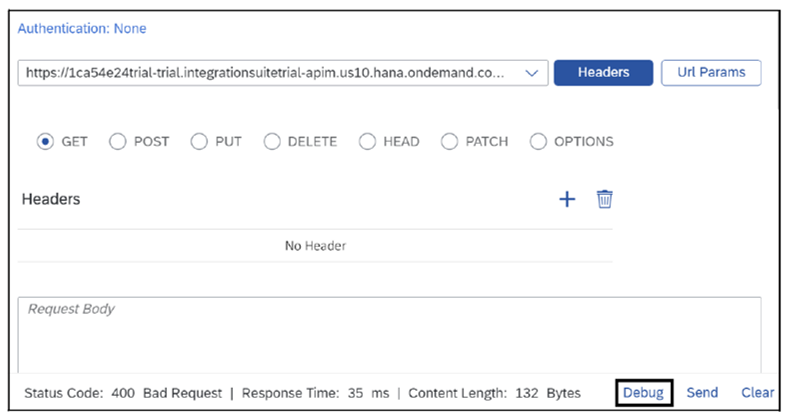Image resolution: width=787 pixels, height=418 pixels.
Task: Choose the PATCH request method
Action: [x=449, y=142]
